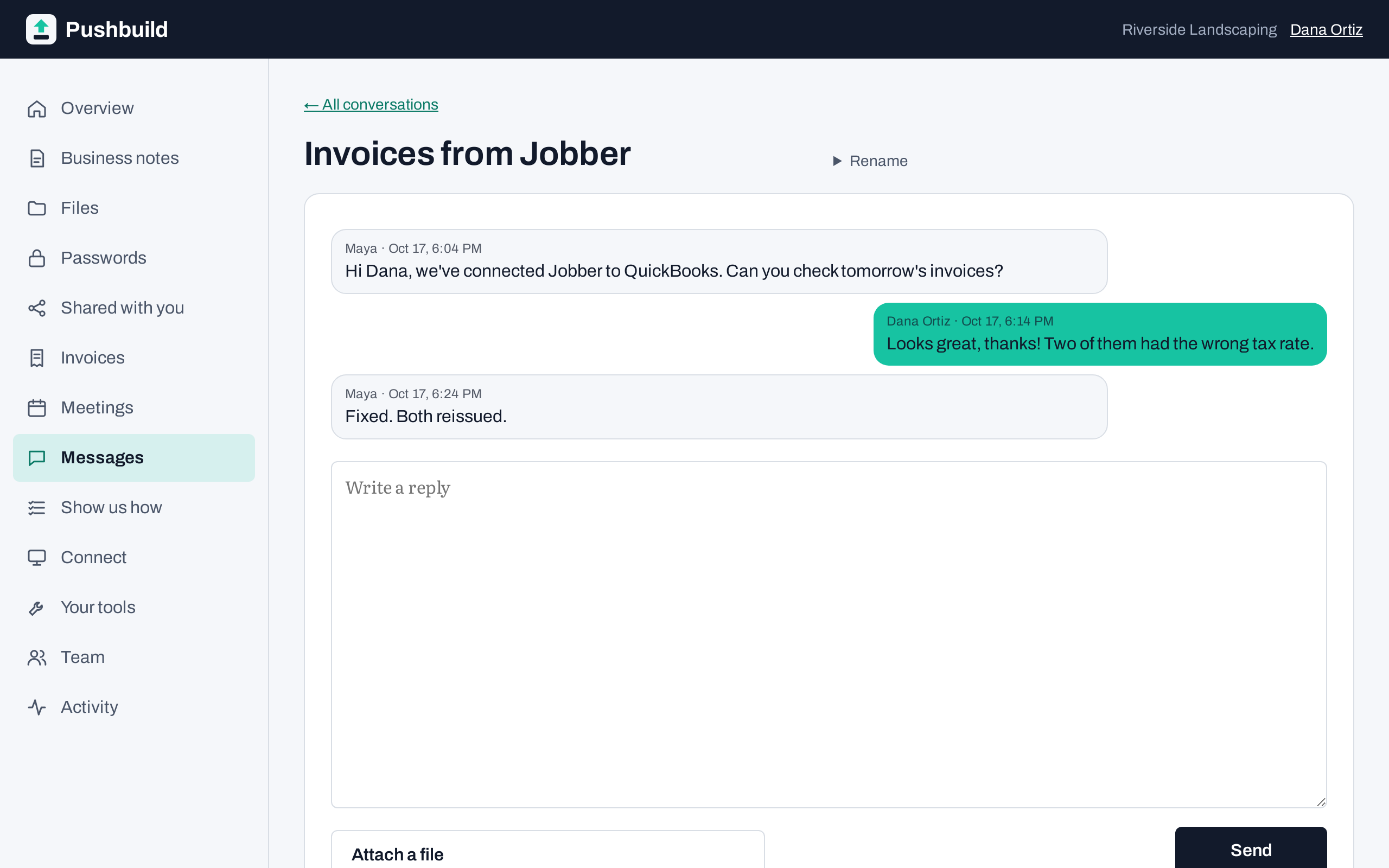Open Connect in the sidebar
This screenshot has height=868, width=1389.
pos(133,558)
